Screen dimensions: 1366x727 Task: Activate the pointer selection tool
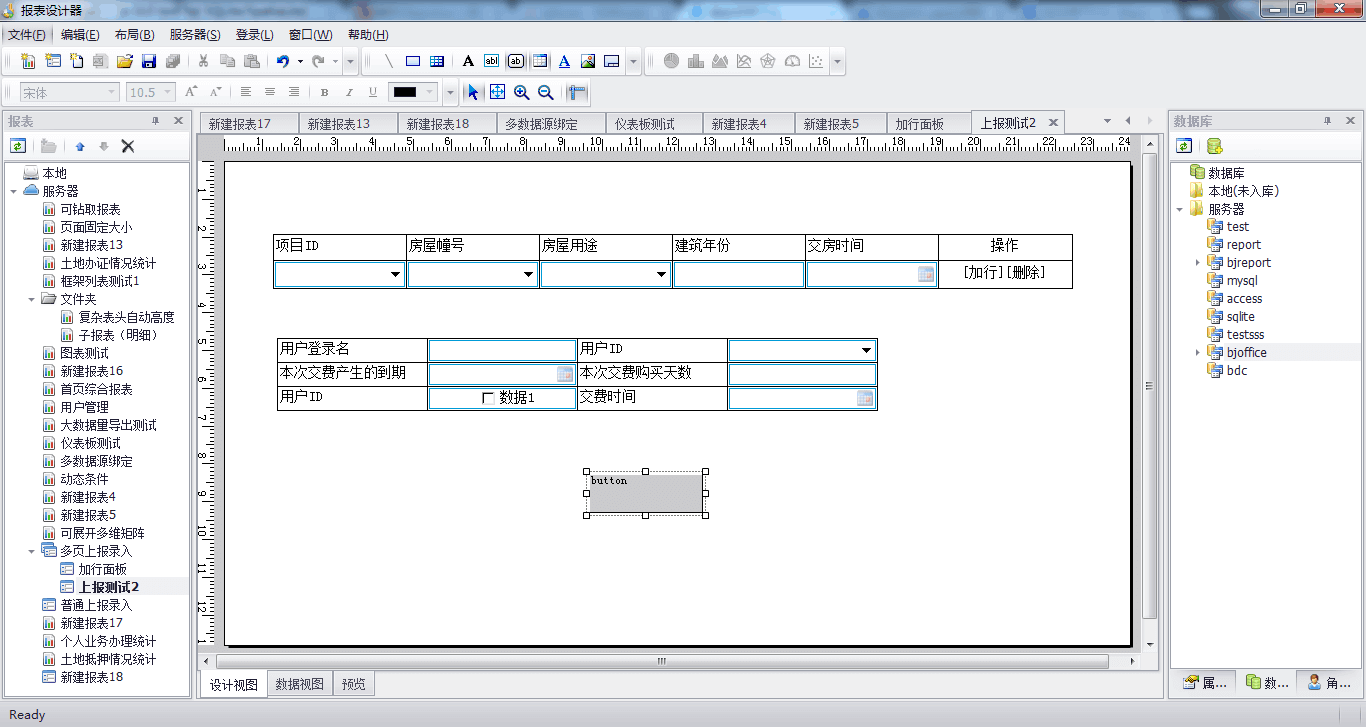click(x=473, y=92)
